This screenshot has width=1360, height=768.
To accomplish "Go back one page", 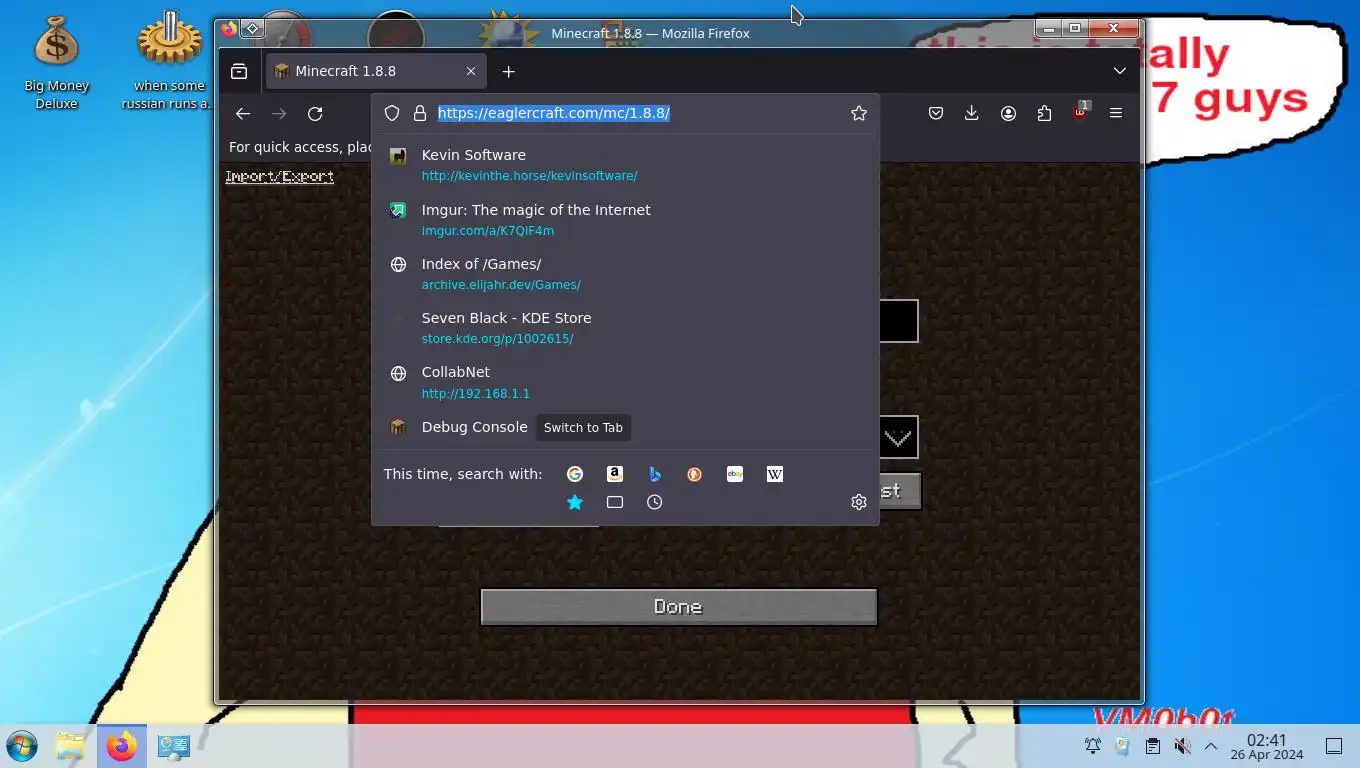I will coord(243,114).
